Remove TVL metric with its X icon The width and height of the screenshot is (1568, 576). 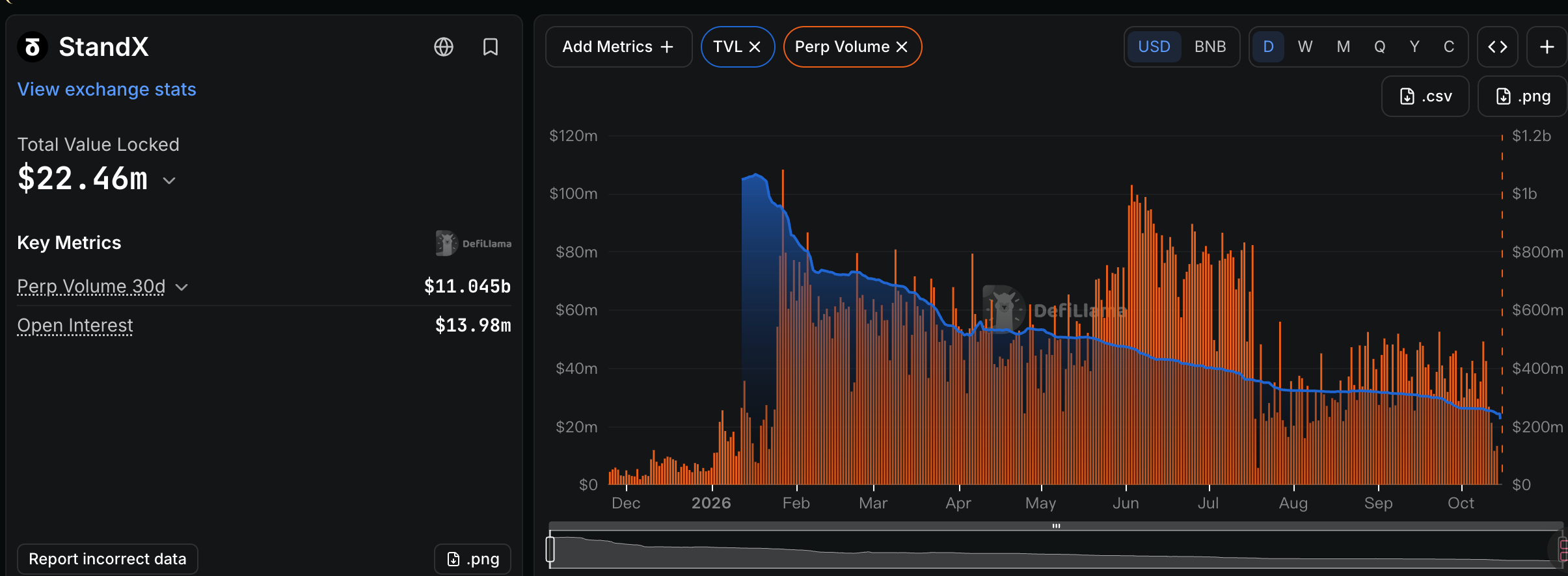click(755, 47)
